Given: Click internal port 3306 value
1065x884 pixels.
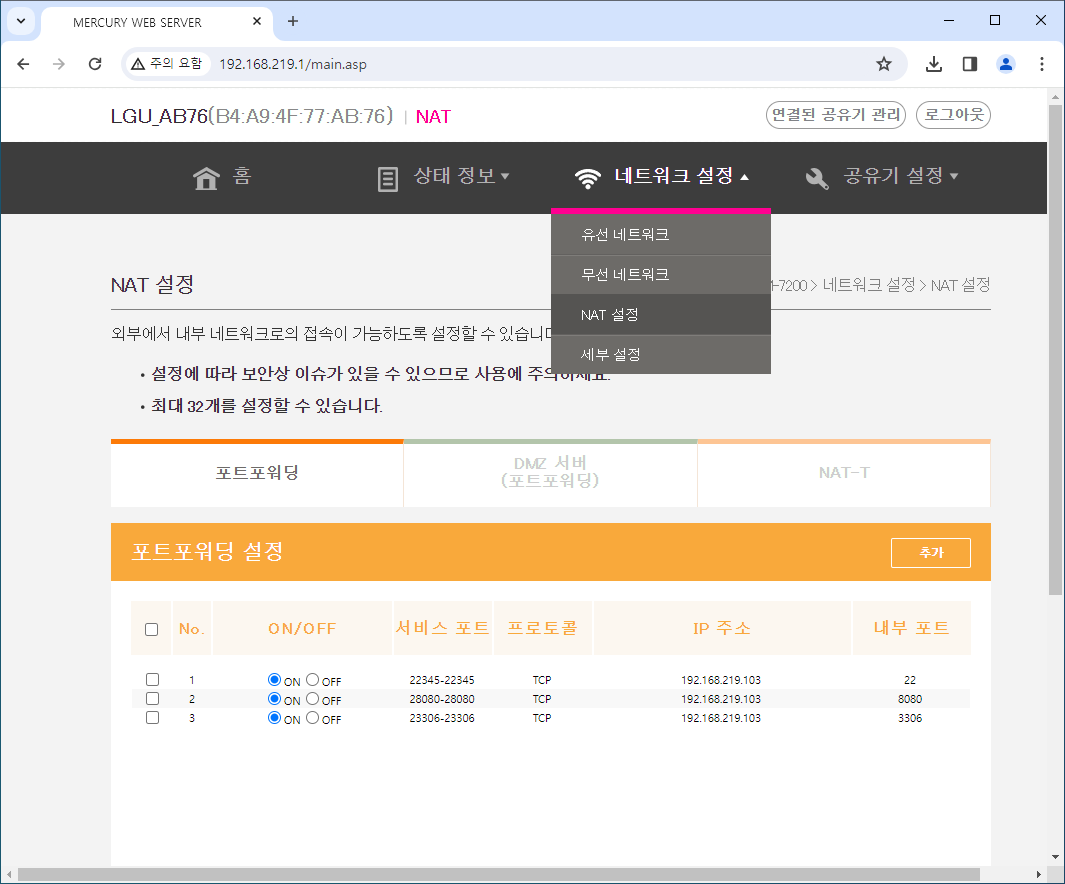Looking at the screenshot, I should click(x=910, y=718).
